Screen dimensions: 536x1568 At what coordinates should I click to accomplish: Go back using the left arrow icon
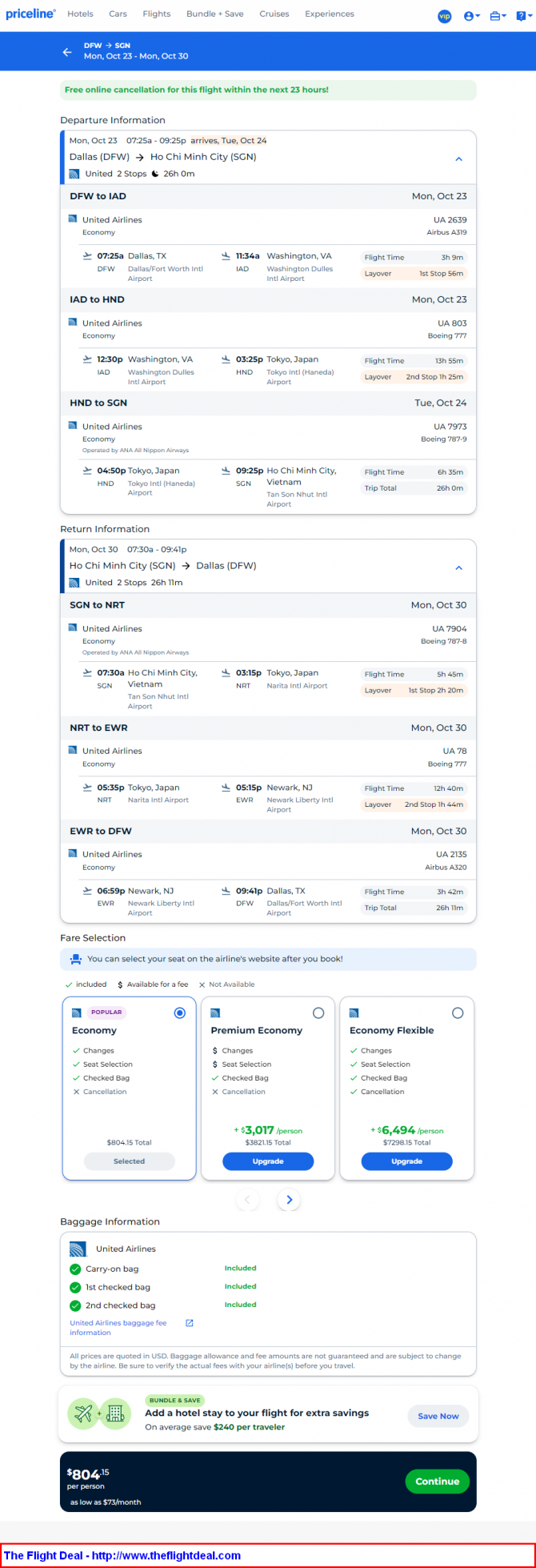tap(67, 52)
